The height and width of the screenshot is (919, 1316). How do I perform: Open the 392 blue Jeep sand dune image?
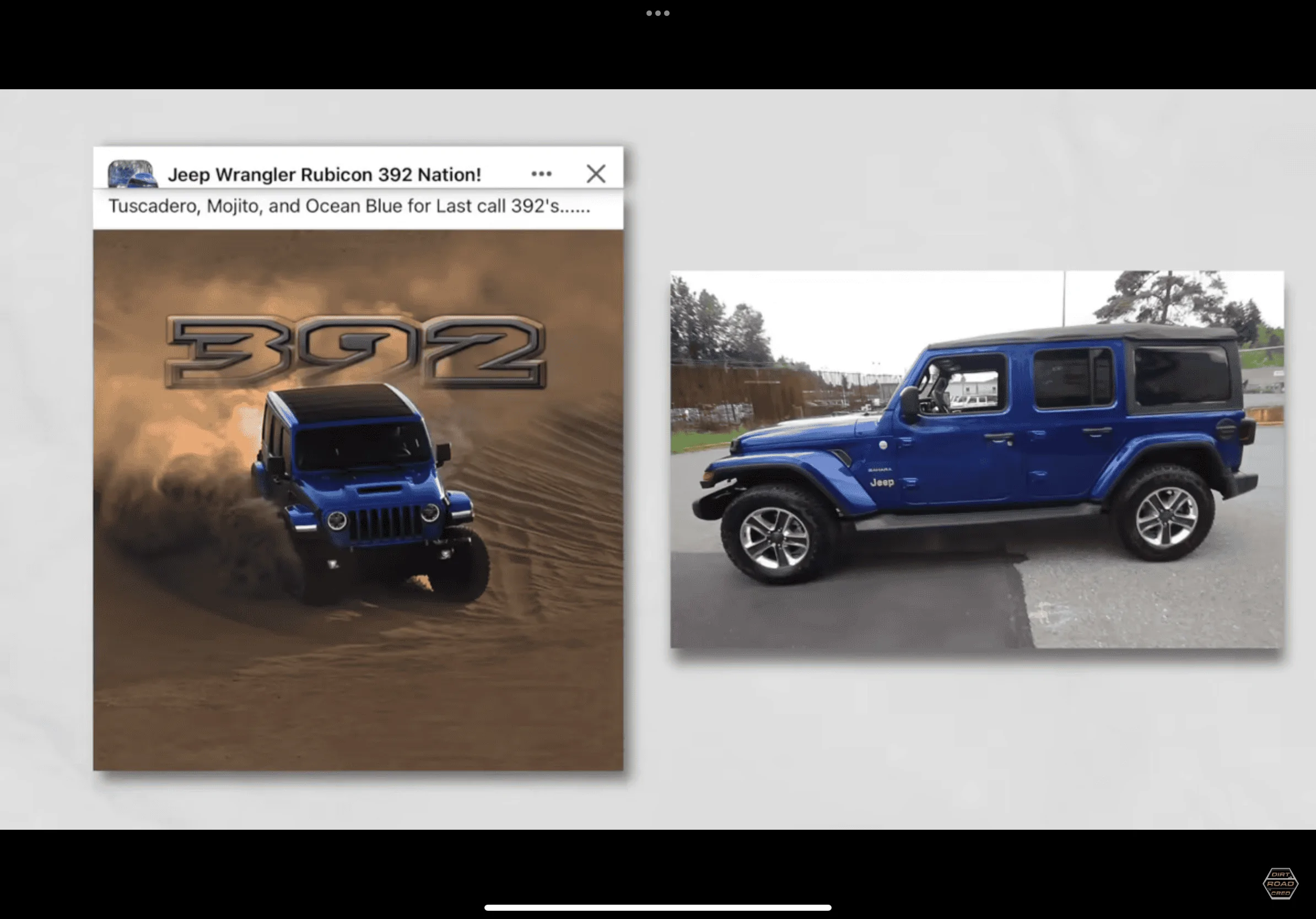coord(358,500)
